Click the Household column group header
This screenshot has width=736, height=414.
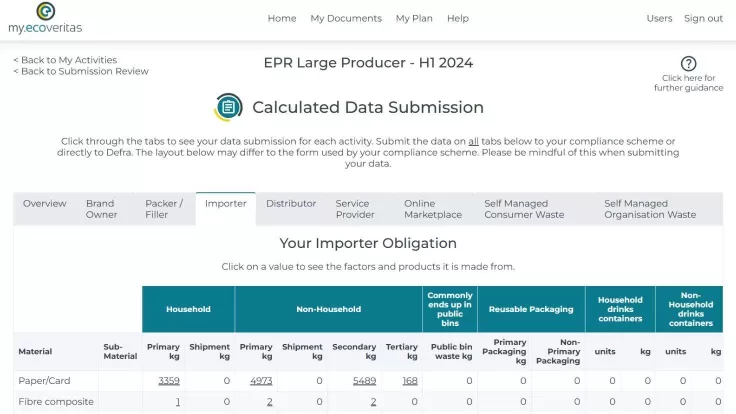(188, 309)
